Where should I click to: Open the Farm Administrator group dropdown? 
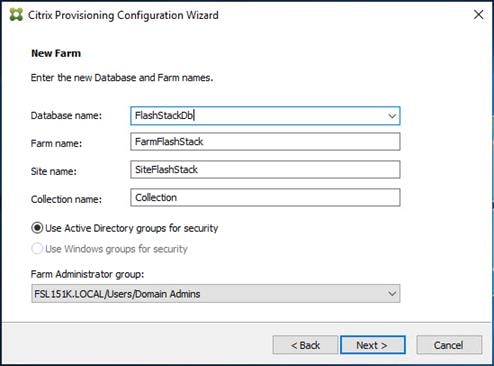(x=216, y=294)
